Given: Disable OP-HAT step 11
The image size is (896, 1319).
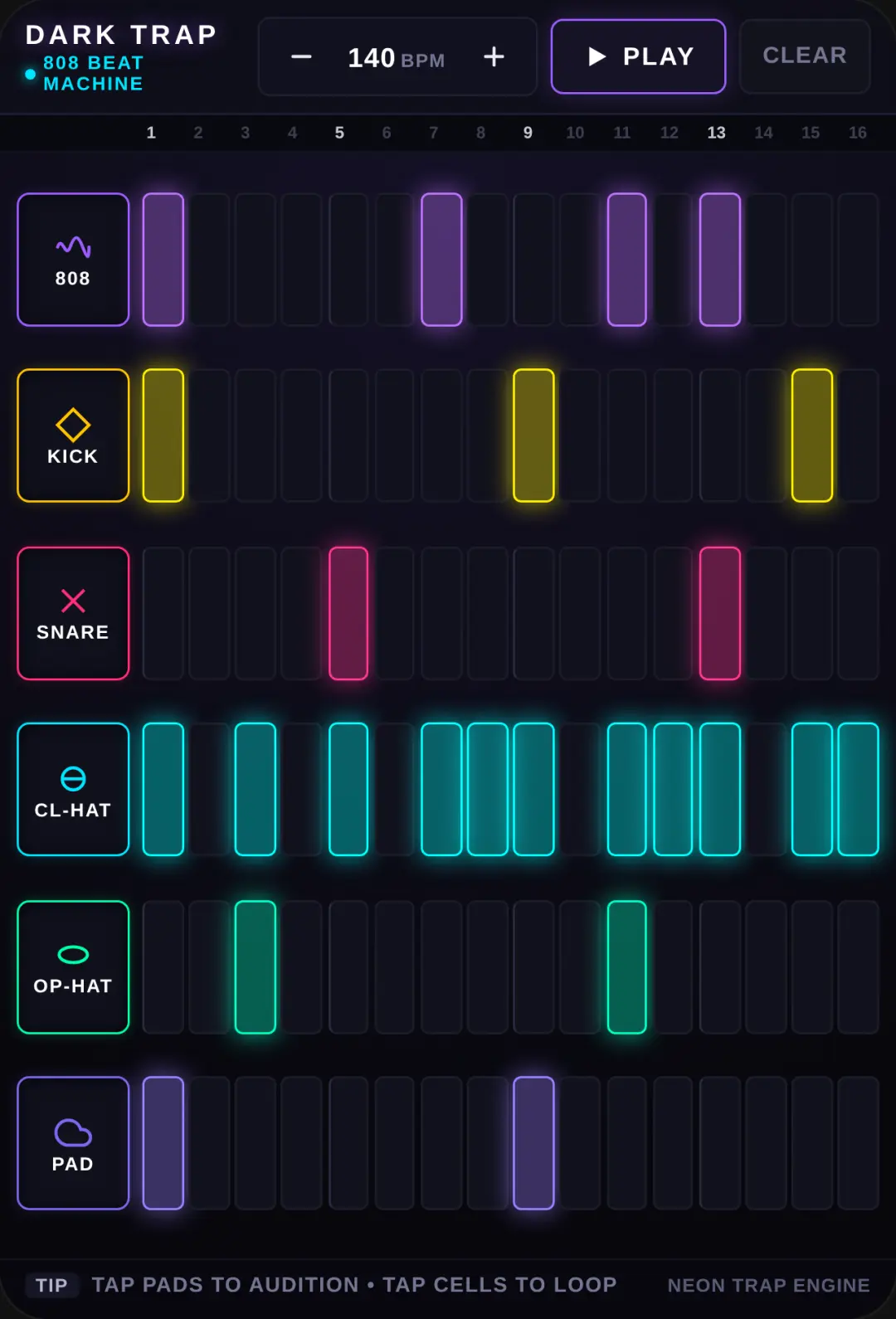Looking at the screenshot, I should (x=627, y=966).
